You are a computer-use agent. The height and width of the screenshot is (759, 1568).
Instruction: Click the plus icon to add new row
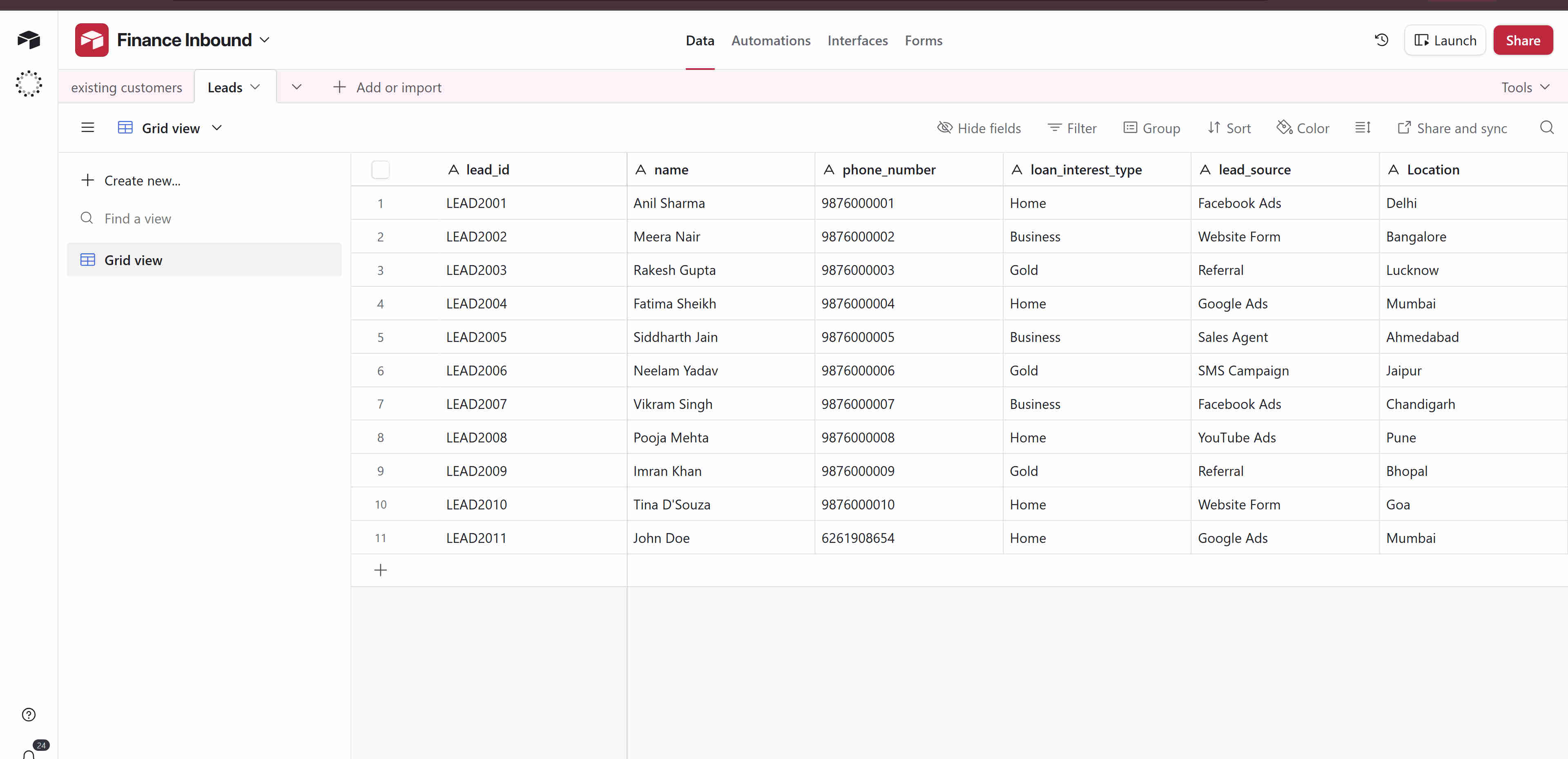(380, 570)
